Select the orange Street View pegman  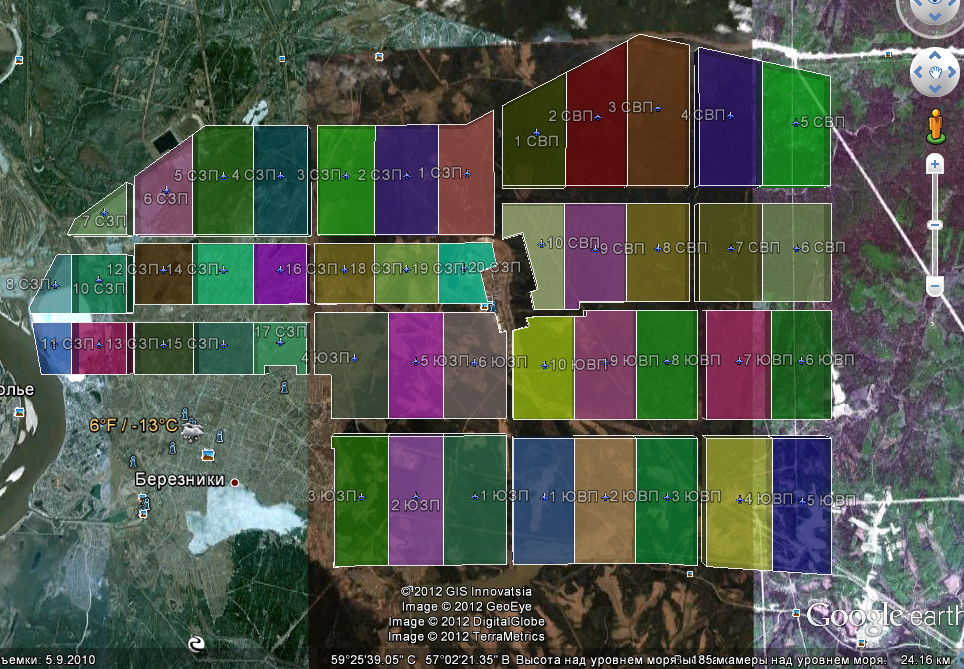(935, 124)
